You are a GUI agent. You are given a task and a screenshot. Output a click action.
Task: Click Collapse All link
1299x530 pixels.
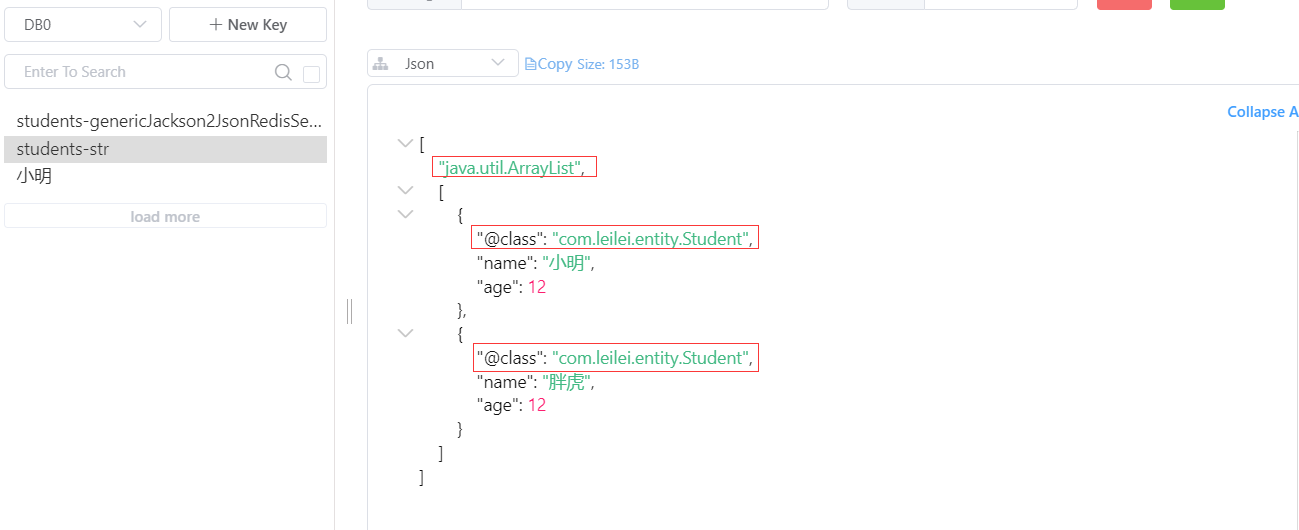pyautogui.click(x=1263, y=112)
